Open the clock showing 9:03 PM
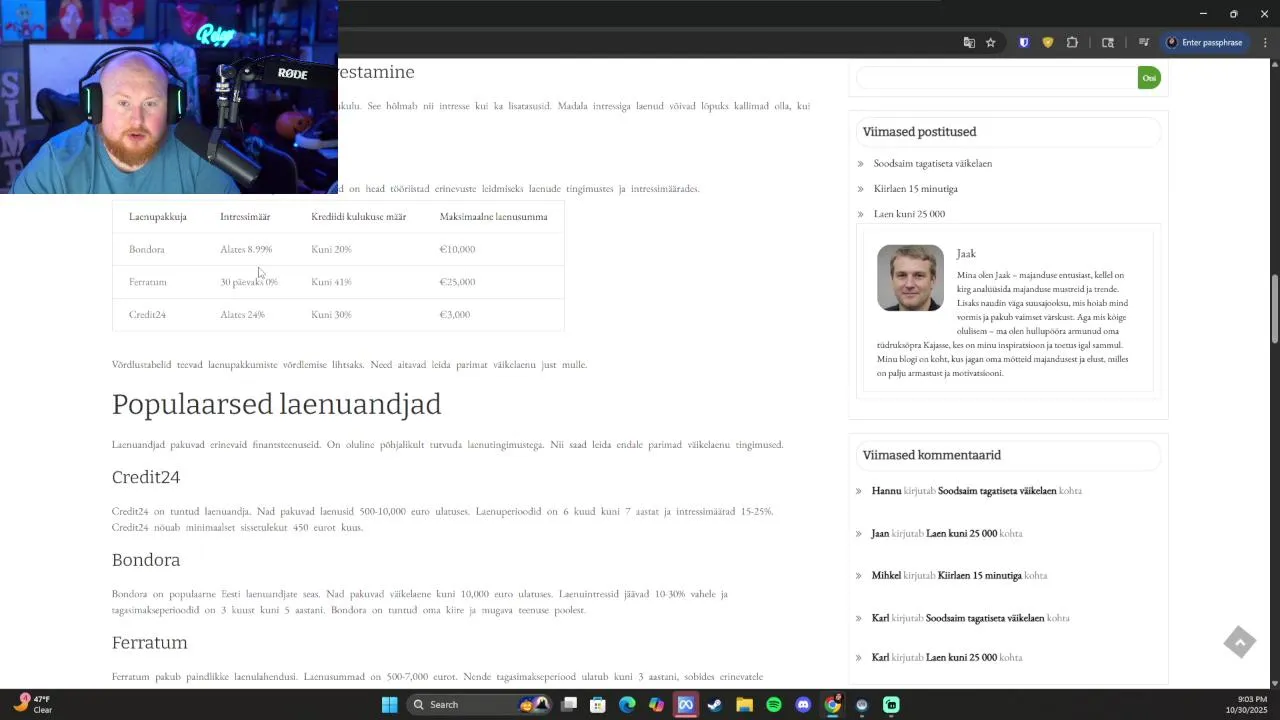 point(1246,705)
